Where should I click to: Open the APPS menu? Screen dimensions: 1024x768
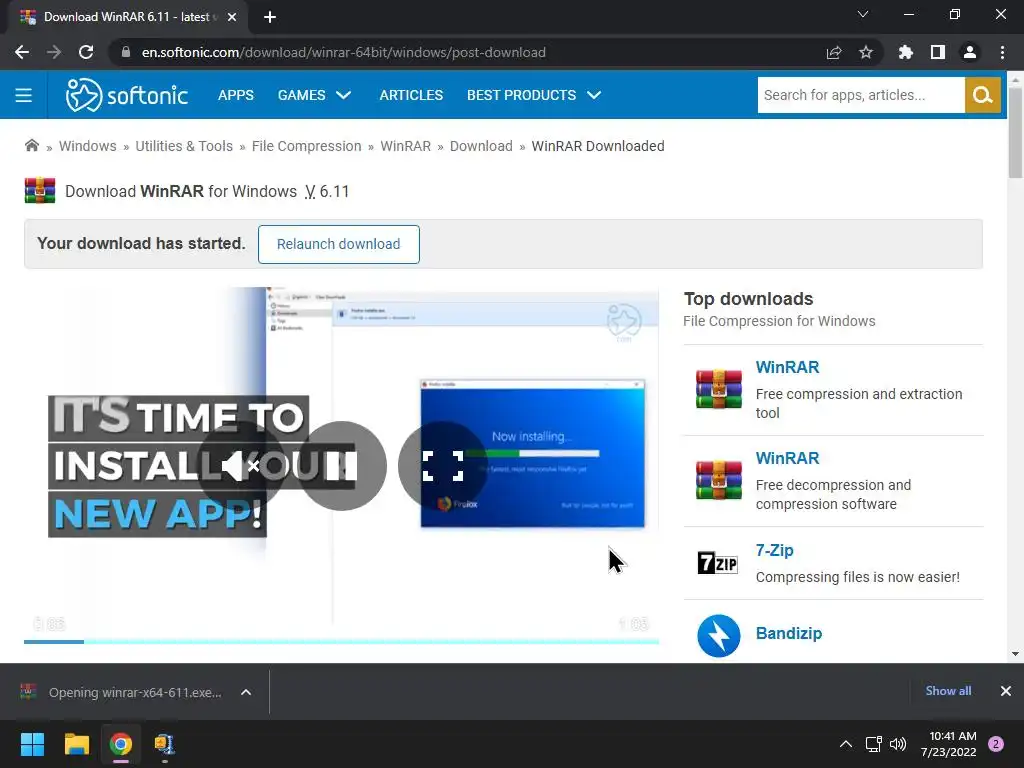pos(236,95)
